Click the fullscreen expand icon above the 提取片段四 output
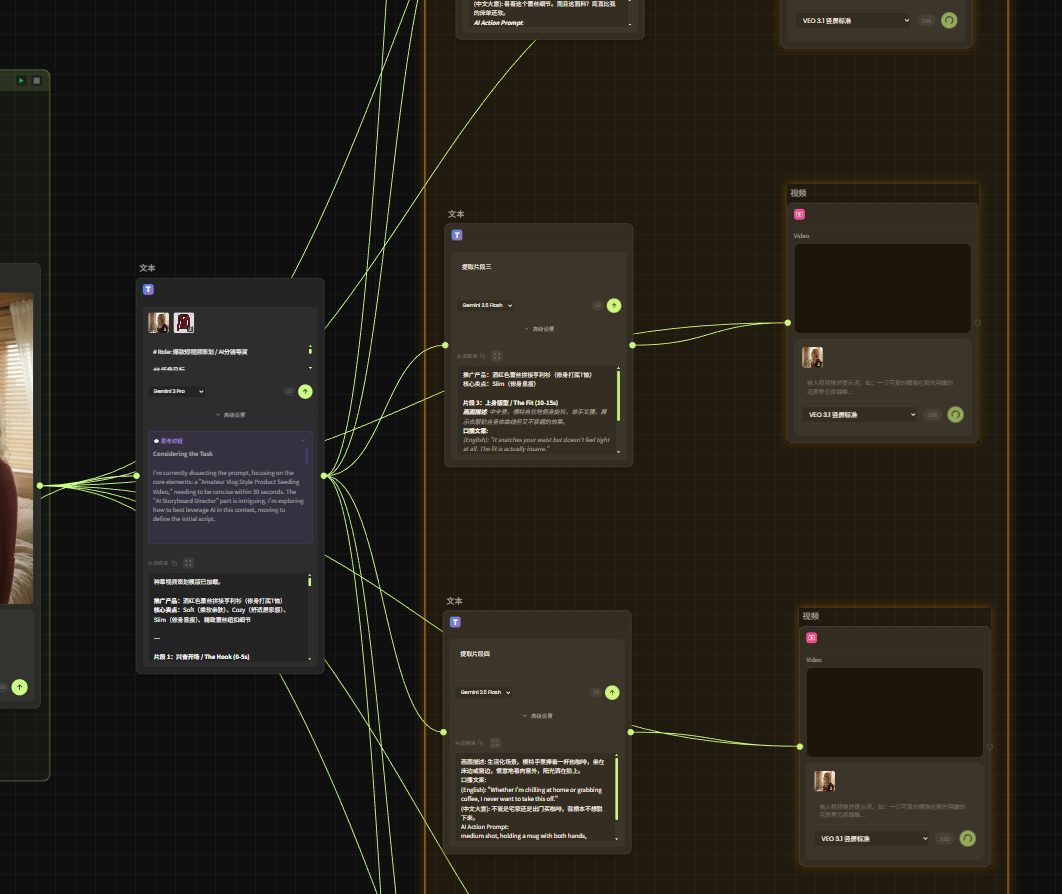This screenshot has width=1062, height=894. tap(495, 742)
